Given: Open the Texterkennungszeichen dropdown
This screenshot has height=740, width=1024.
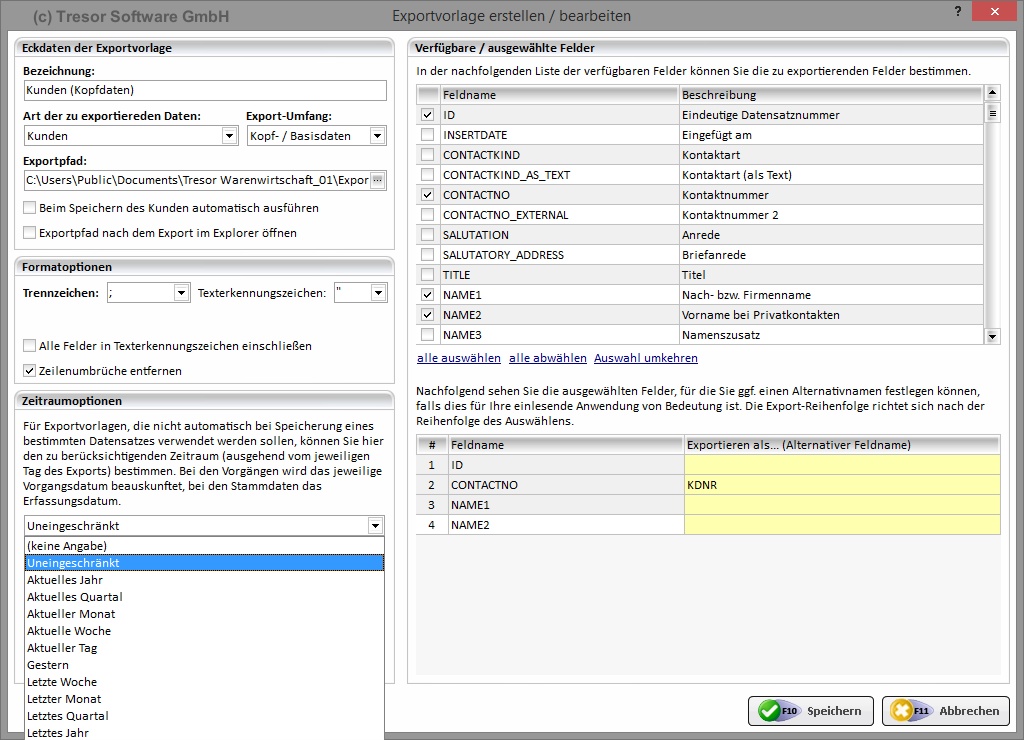Looking at the screenshot, I should click(x=377, y=293).
